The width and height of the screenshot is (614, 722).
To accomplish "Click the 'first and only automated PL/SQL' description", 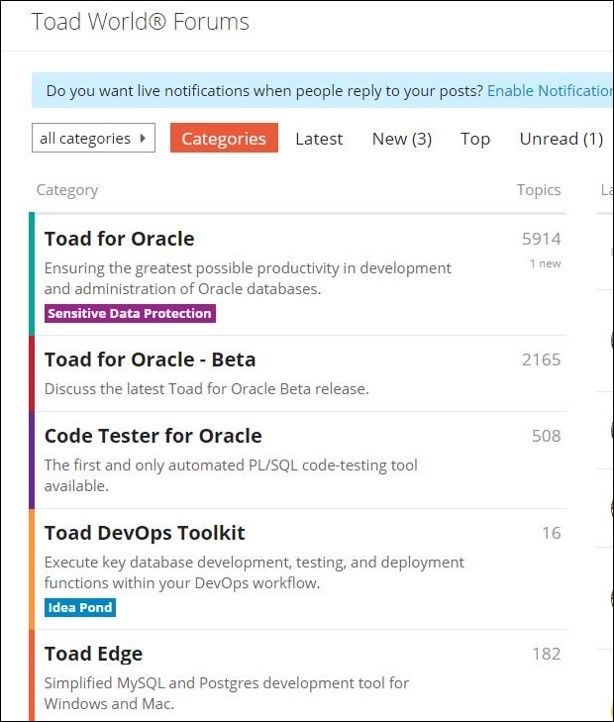I will pyautogui.click(x=231, y=475).
